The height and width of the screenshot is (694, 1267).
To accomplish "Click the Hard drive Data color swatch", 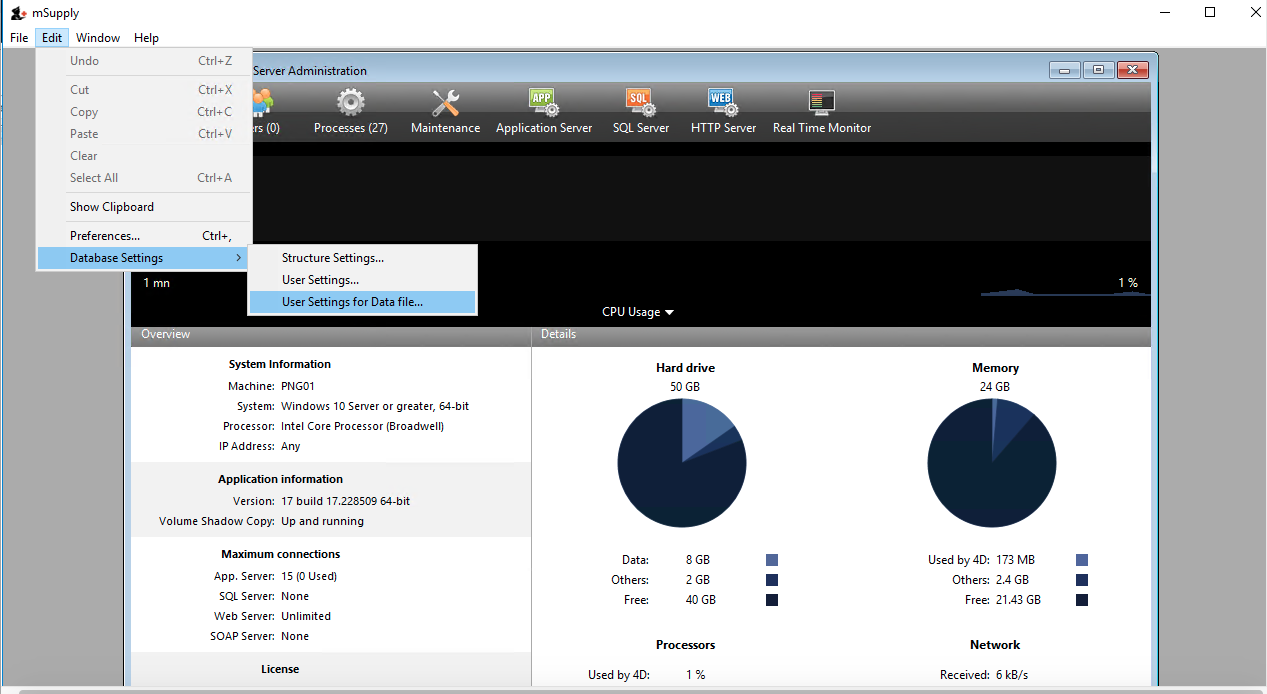I will [x=772, y=560].
